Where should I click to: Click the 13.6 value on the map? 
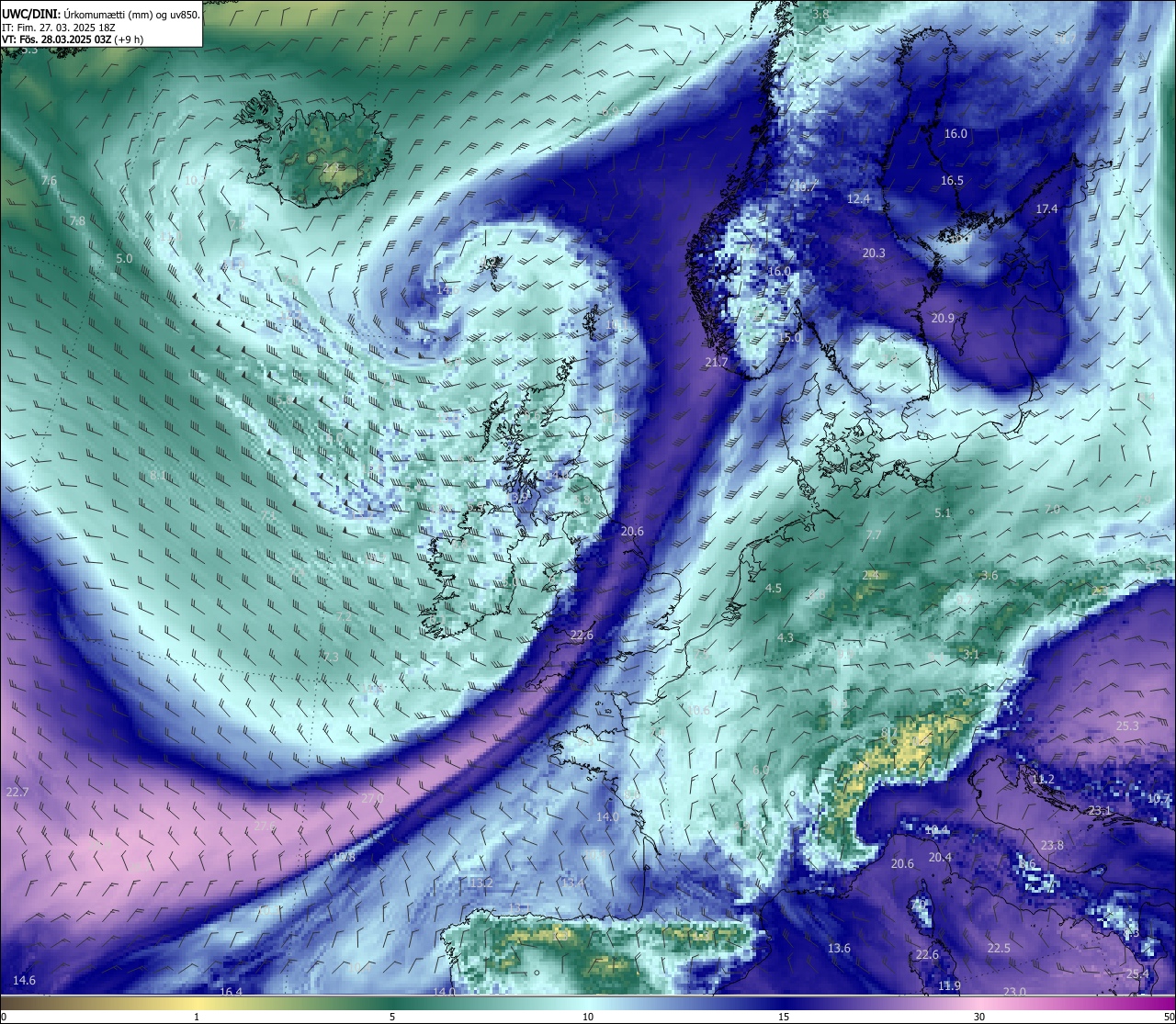(x=839, y=948)
